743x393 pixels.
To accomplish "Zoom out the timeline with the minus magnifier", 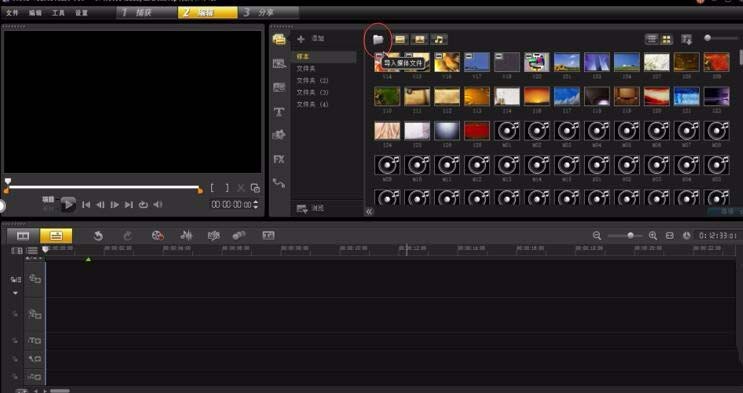I will click(597, 236).
